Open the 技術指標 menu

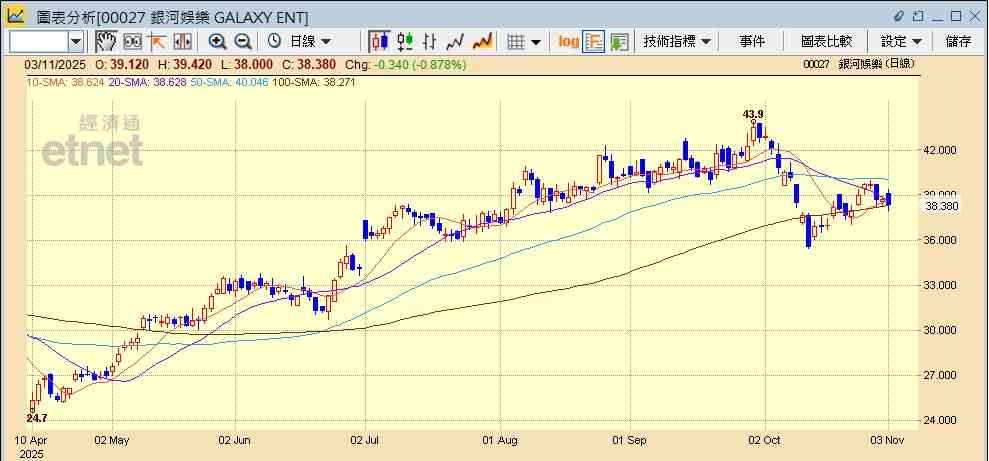point(677,41)
